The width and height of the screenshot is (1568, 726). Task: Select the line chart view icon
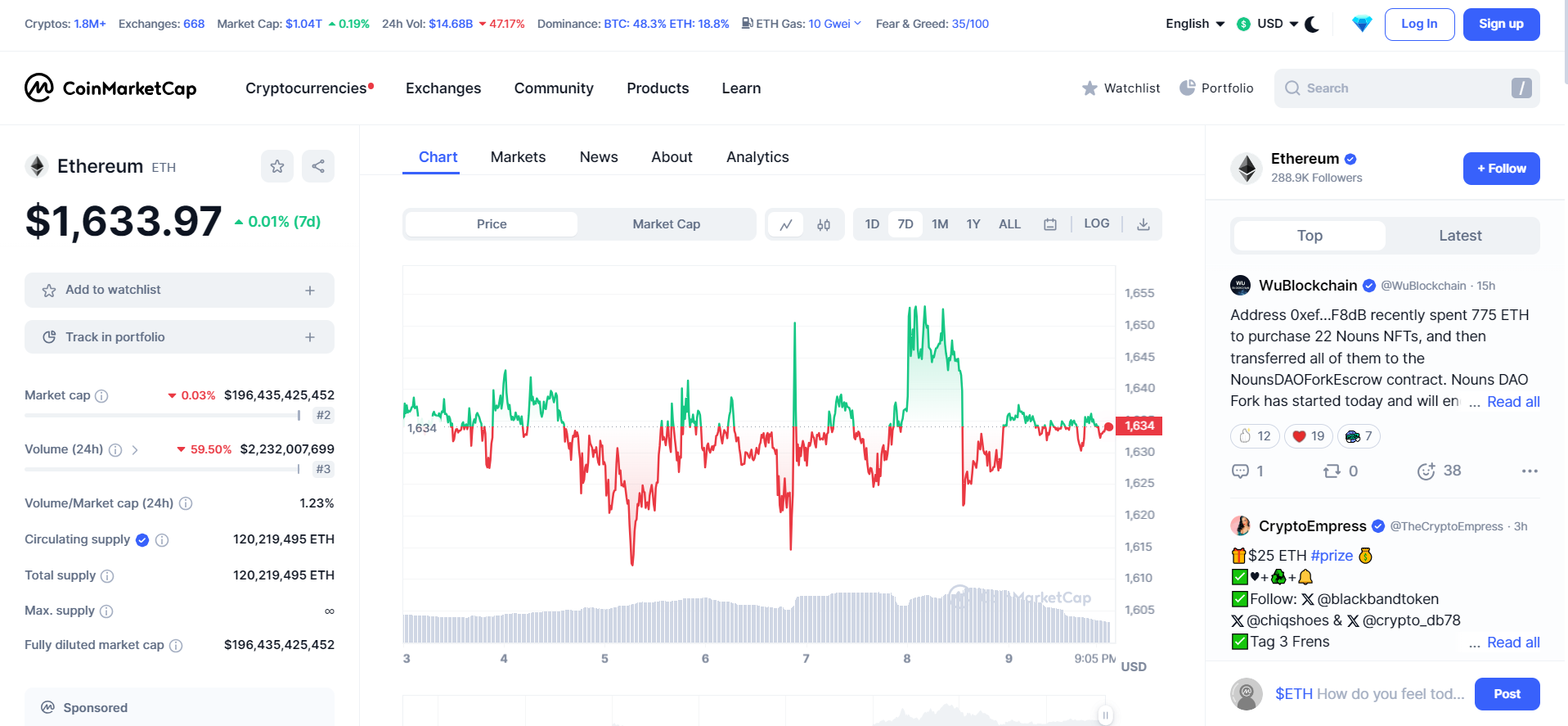point(786,224)
